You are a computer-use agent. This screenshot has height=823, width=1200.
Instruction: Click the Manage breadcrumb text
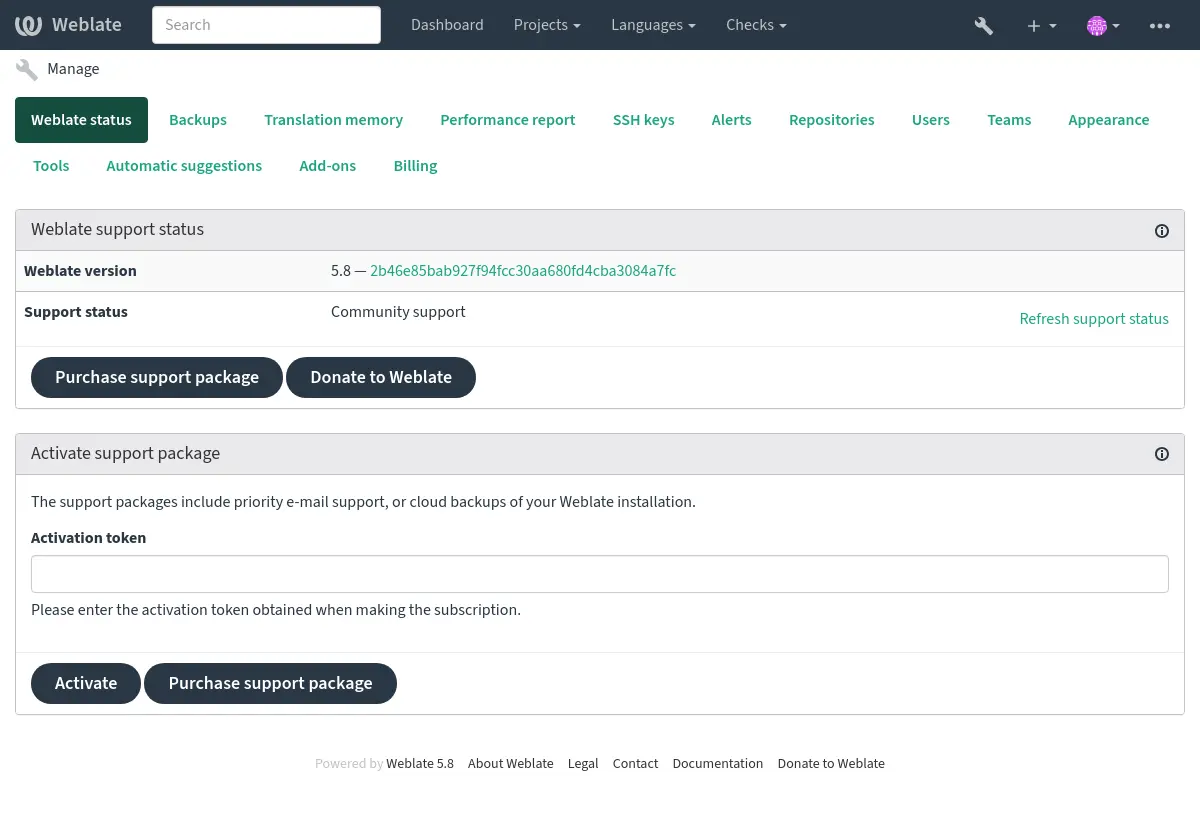(x=73, y=69)
